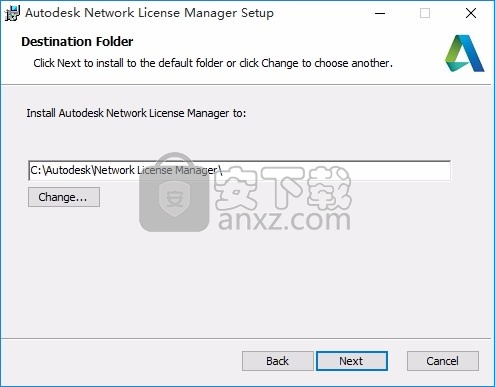Click the Destination Folder heading
The height and width of the screenshot is (387, 495).
pos(77,42)
